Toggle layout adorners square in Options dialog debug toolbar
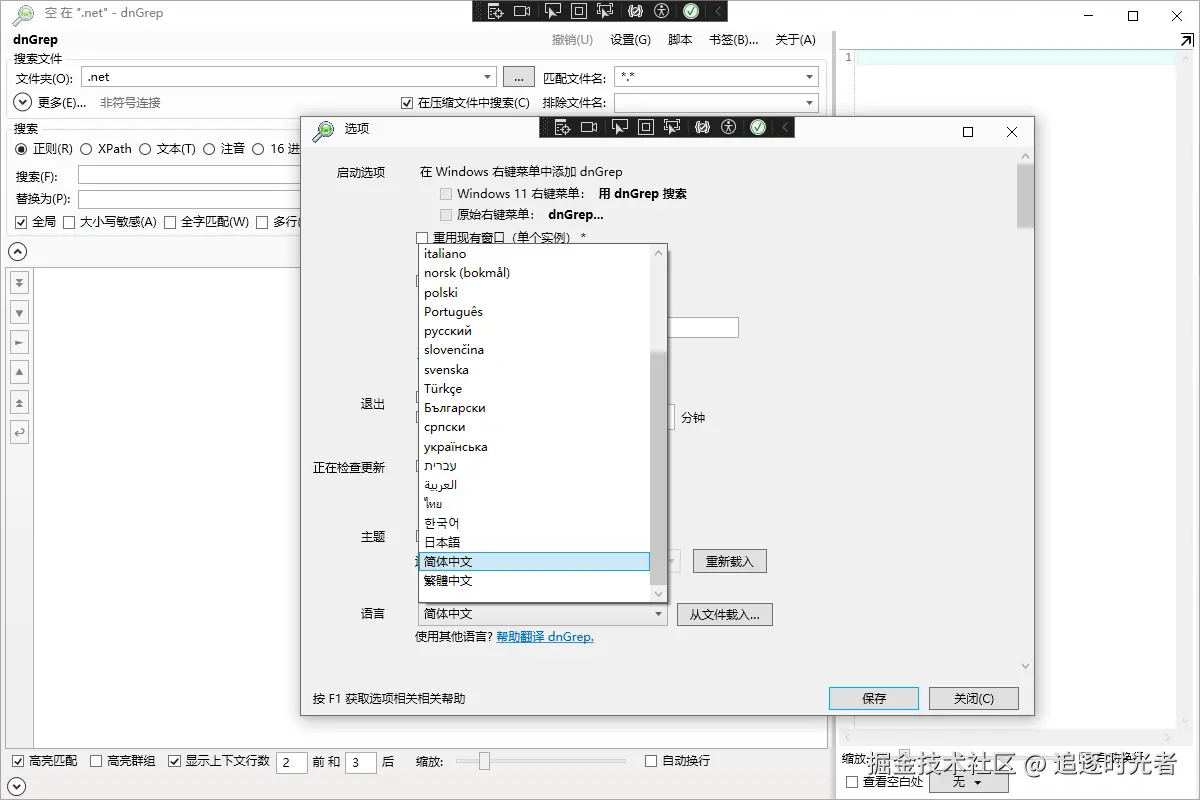1200x800 pixels. point(646,127)
